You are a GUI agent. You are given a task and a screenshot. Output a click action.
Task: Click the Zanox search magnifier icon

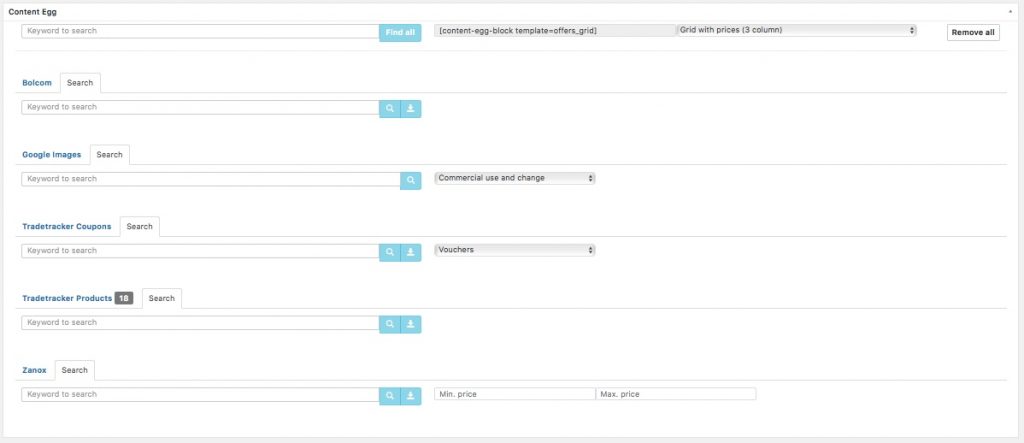[390, 396]
